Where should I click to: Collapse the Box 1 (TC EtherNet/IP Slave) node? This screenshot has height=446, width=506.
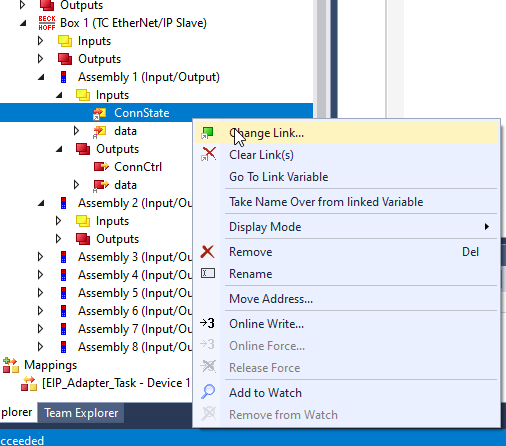pyautogui.click(x=23, y=23)
